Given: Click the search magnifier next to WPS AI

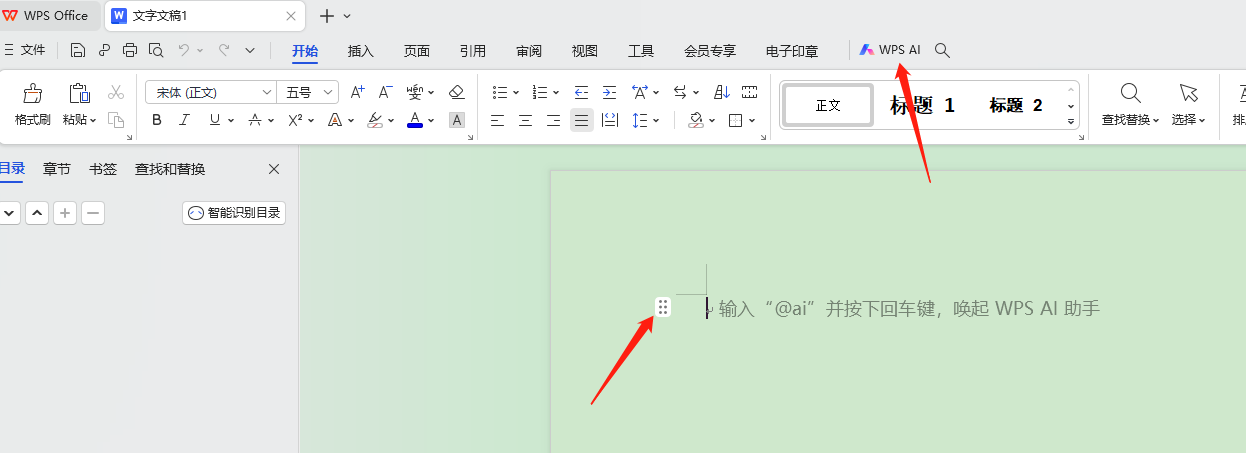Looking at the screenshot, I should [942, 50].
